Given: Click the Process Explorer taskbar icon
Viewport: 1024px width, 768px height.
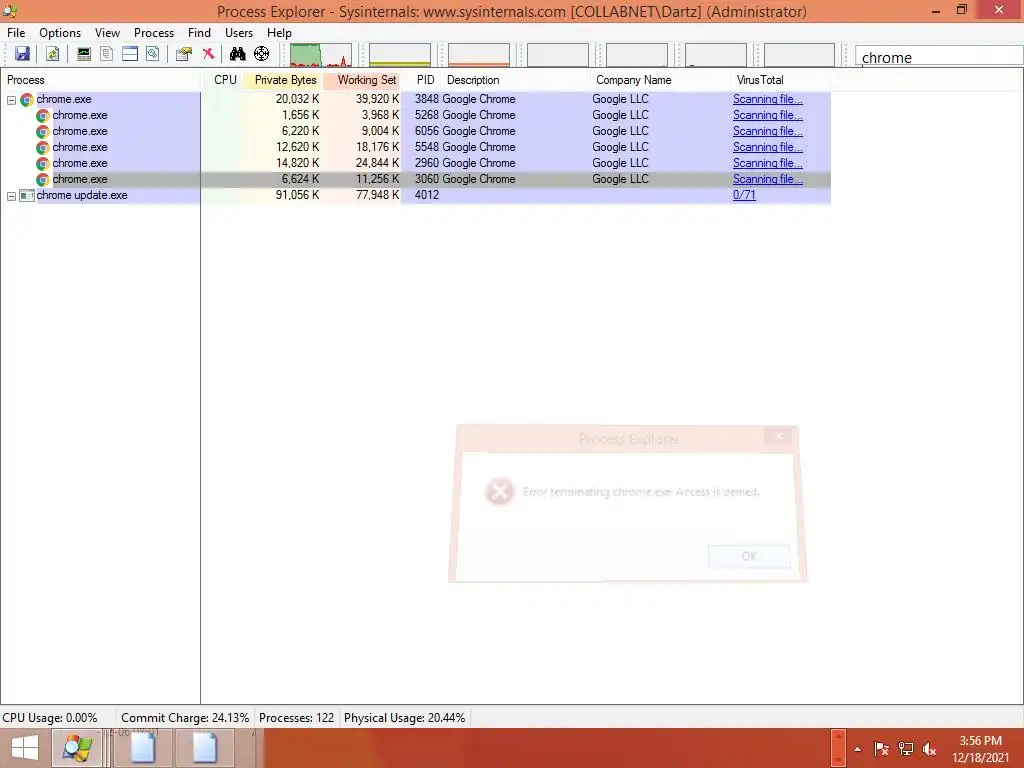Looking at the screenshot, I should [77, 748].
